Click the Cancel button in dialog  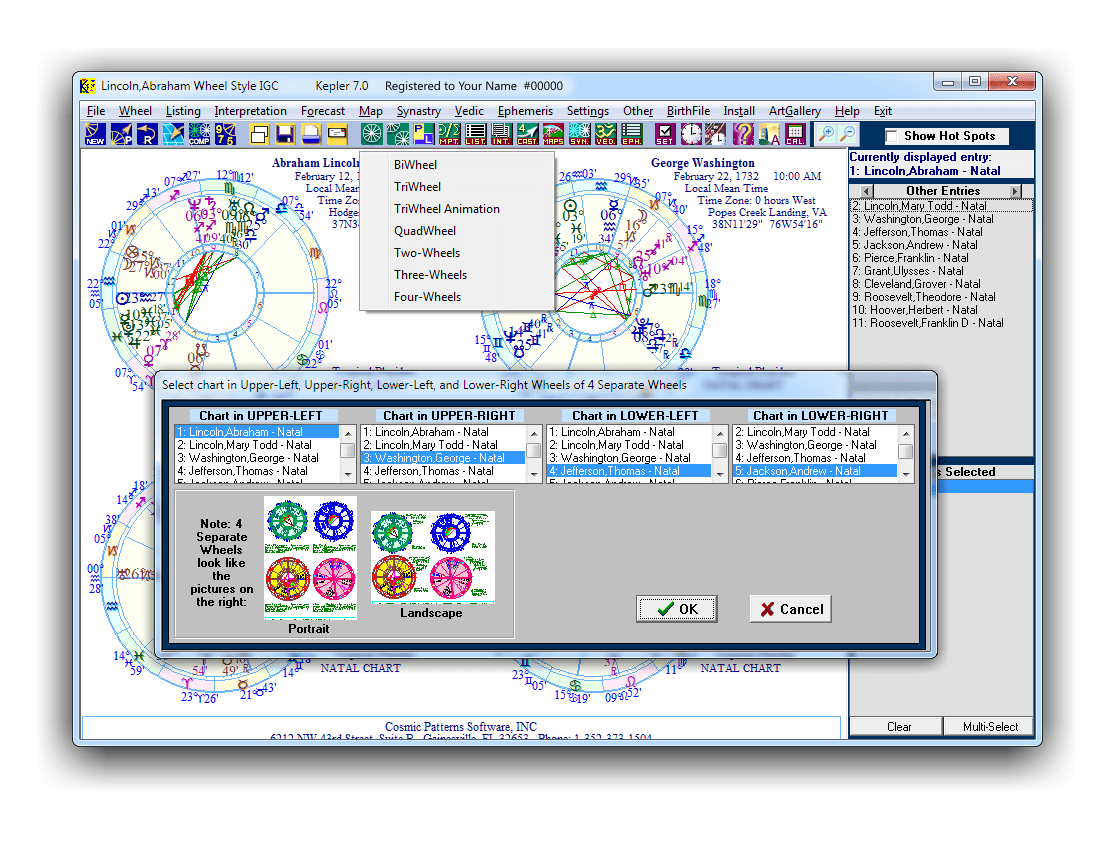point(791,608)
